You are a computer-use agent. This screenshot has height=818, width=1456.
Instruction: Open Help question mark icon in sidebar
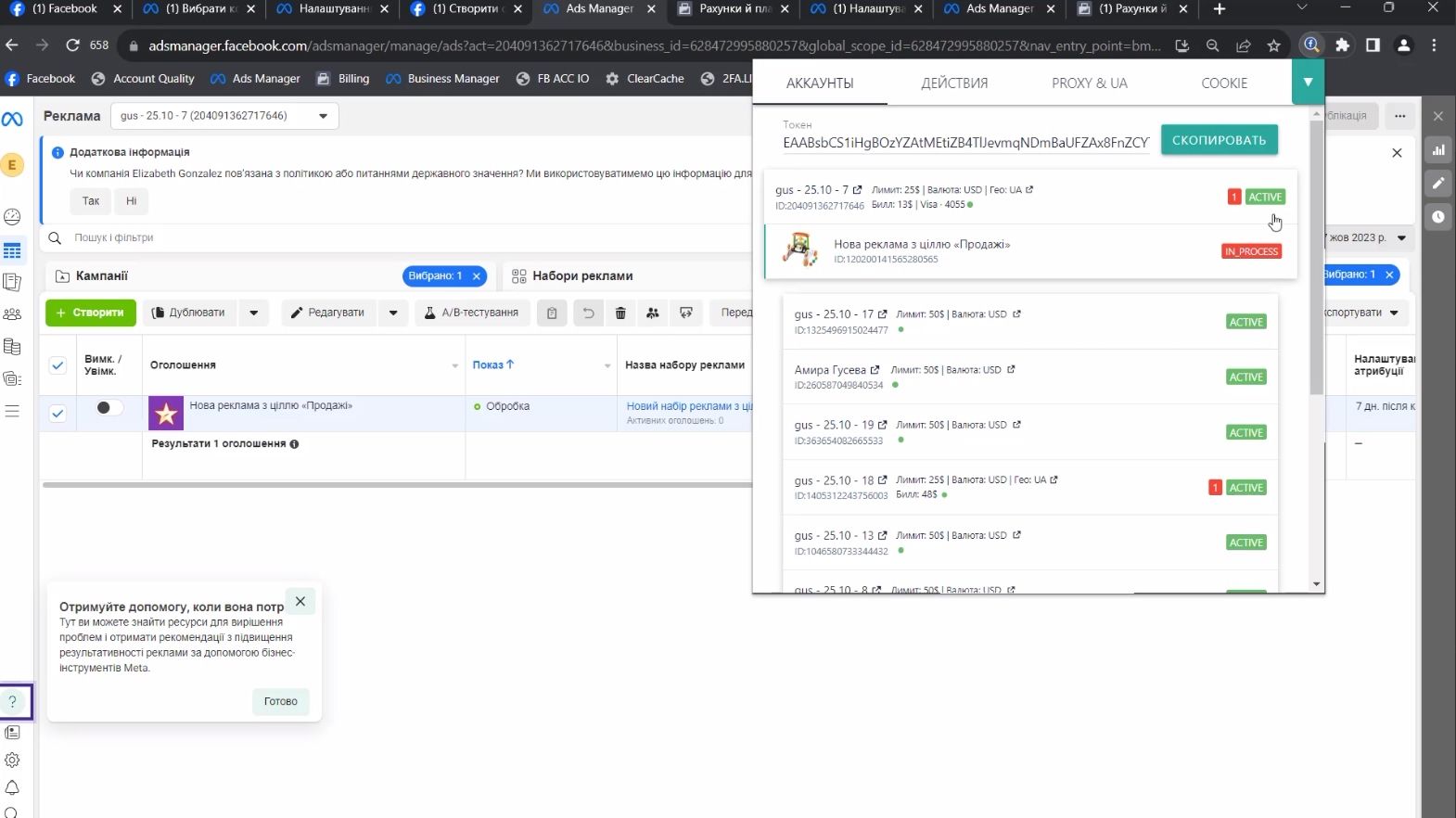13,701
